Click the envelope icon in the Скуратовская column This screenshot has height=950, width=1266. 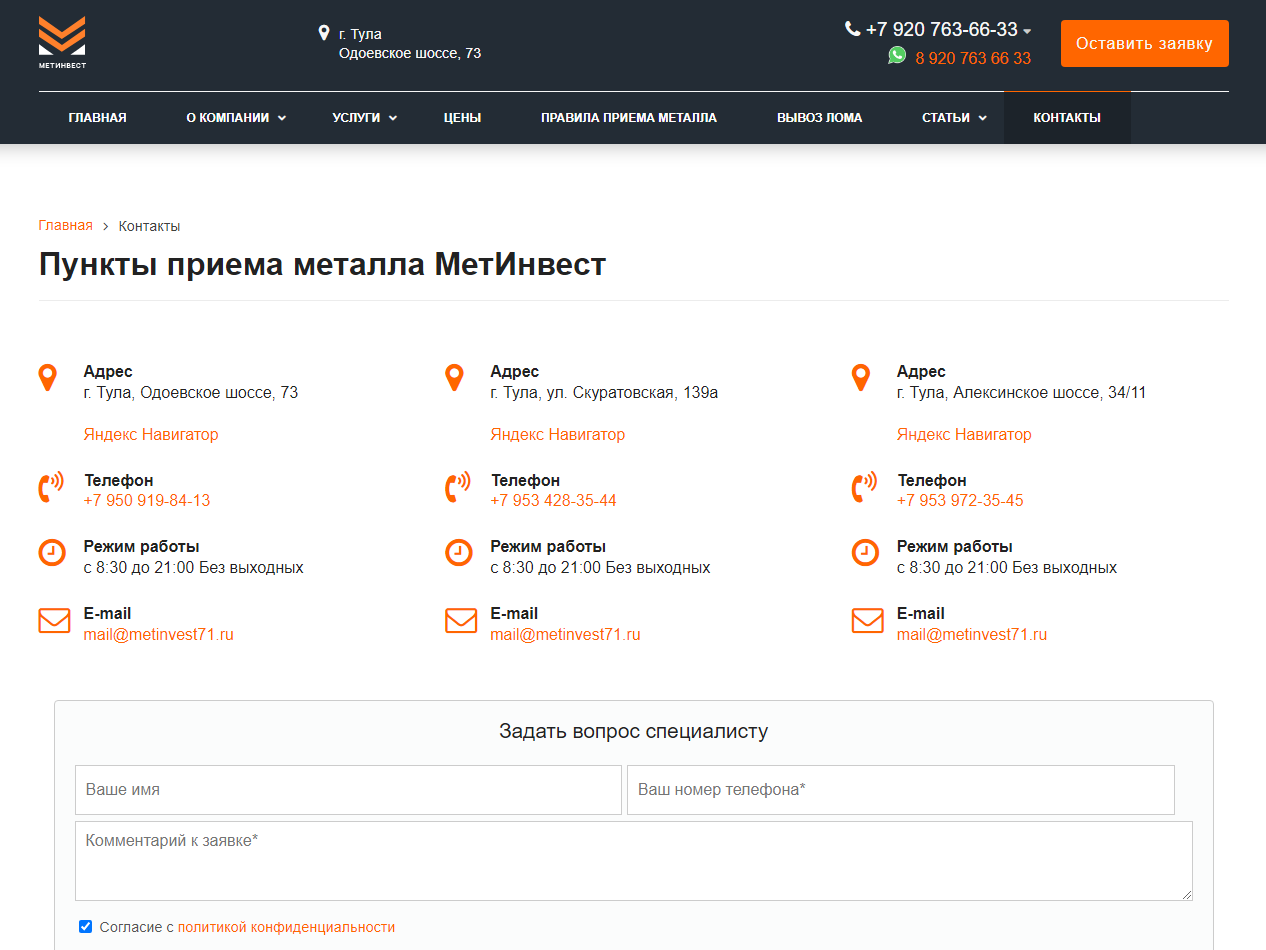tap(461, 621)
